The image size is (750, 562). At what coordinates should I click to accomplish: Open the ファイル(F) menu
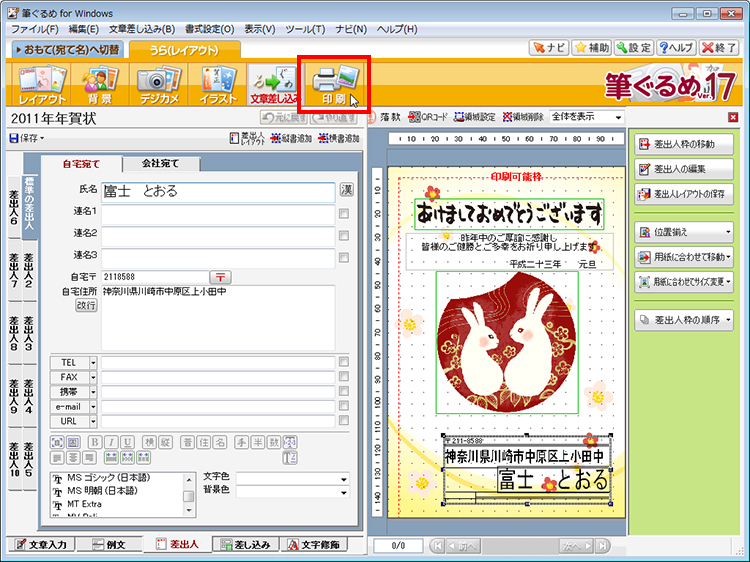34,29
